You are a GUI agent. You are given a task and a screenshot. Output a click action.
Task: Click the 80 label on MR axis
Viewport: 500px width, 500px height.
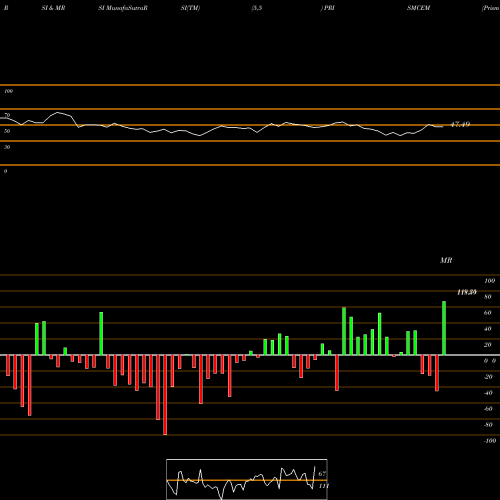488,297
